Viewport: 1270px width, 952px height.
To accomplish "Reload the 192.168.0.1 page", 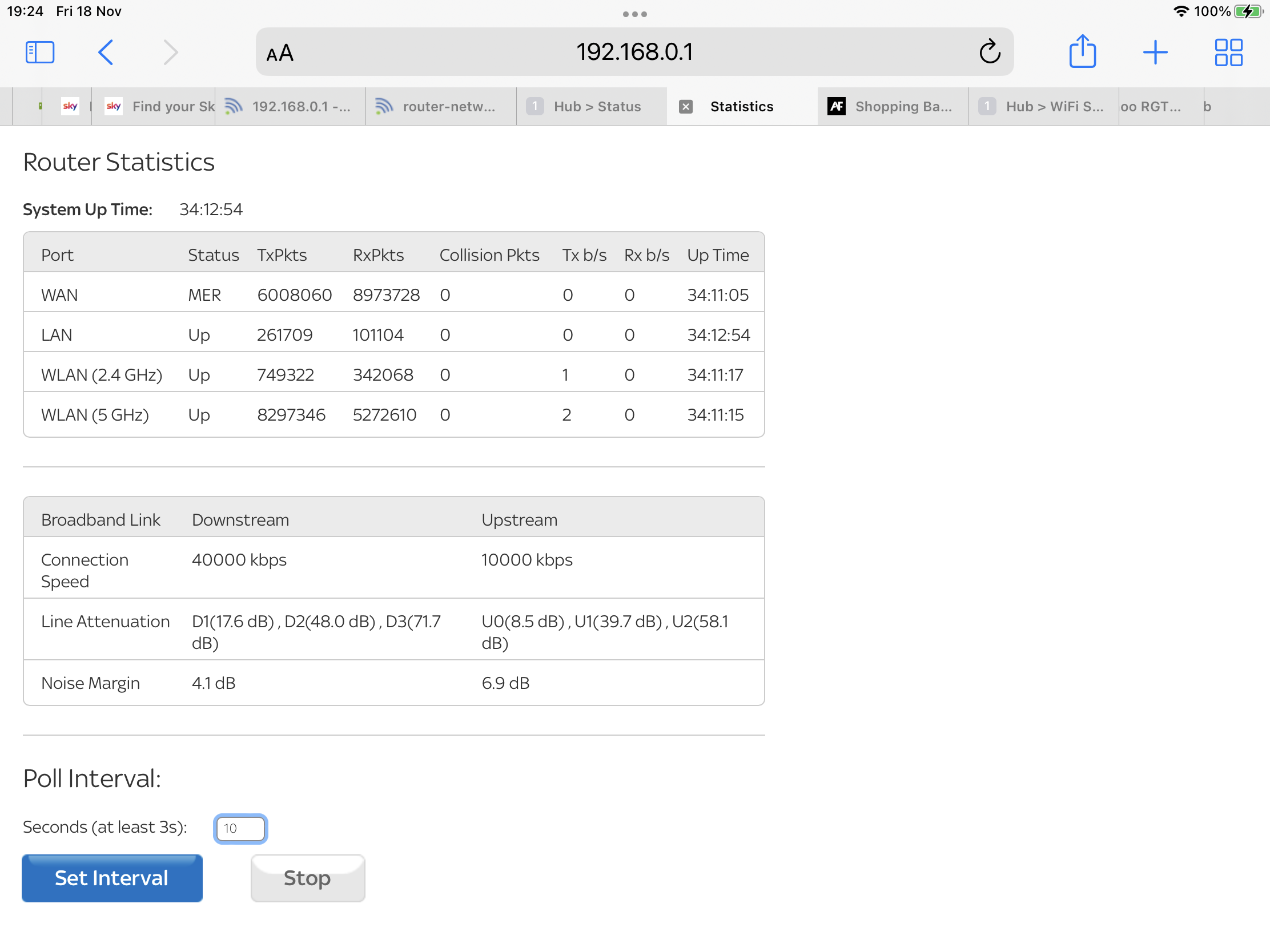I will click(x=989, y=51).
